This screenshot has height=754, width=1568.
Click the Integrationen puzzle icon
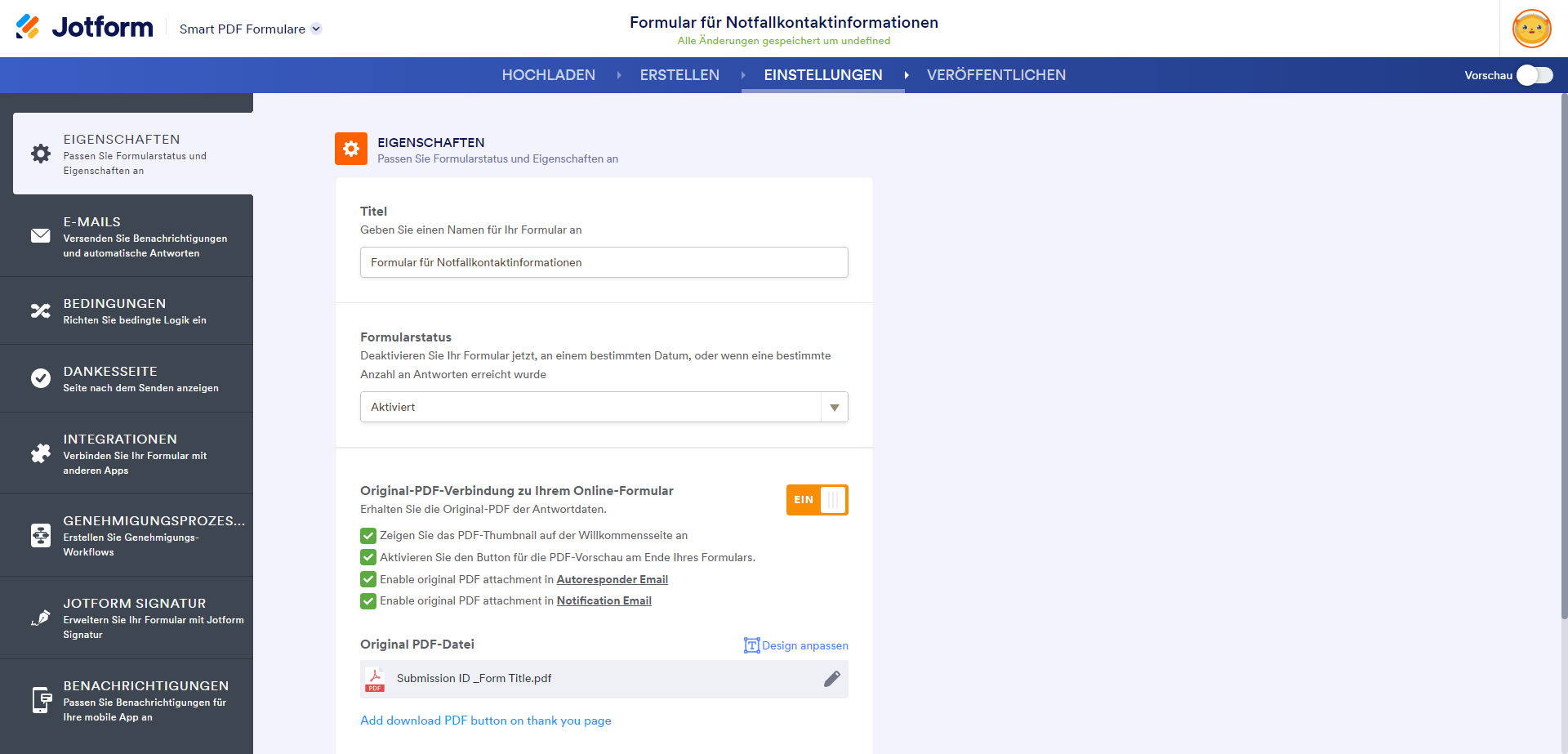[41, 453]
